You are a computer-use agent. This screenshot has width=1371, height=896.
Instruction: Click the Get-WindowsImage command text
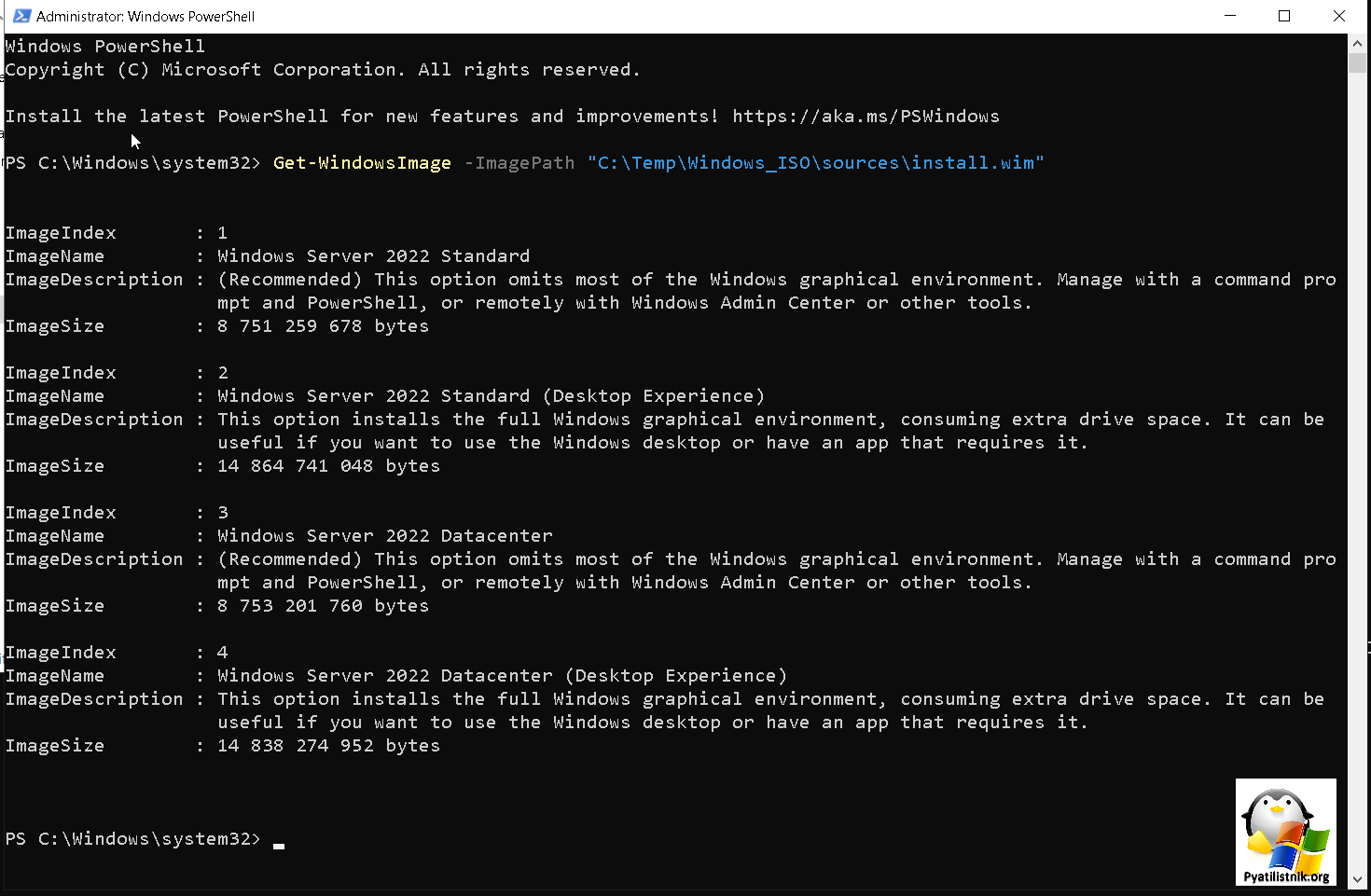[362, 163]
